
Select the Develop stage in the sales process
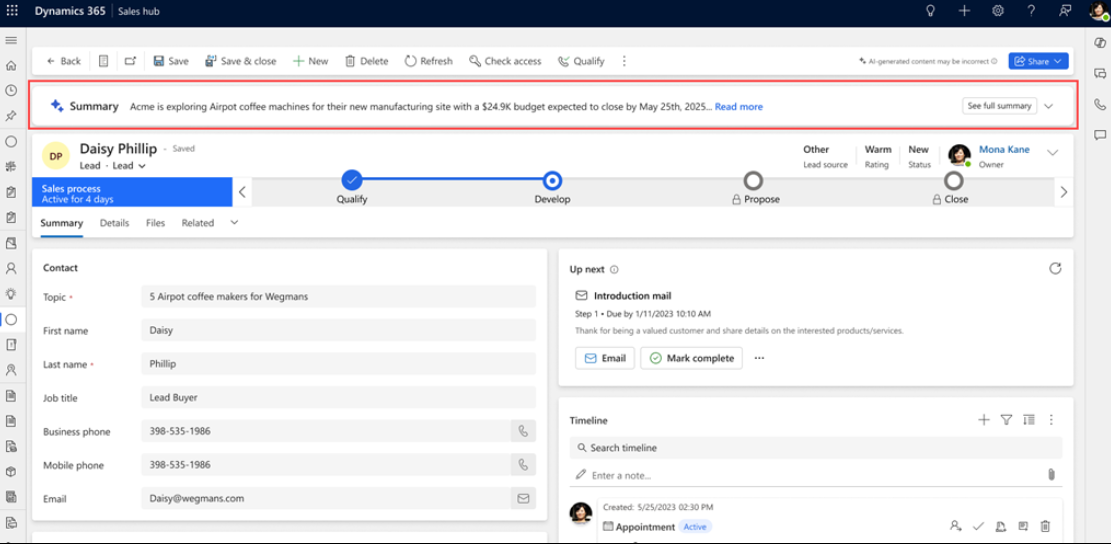[552, 181]
